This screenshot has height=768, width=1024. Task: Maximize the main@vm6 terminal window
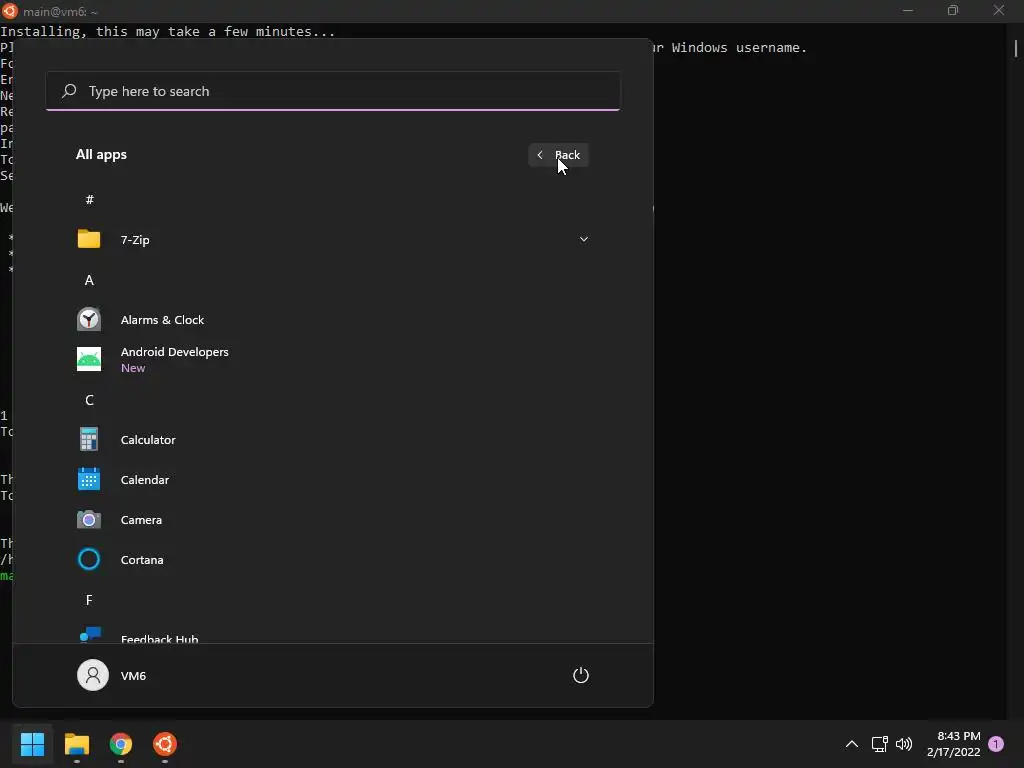[x=953, y=10]
